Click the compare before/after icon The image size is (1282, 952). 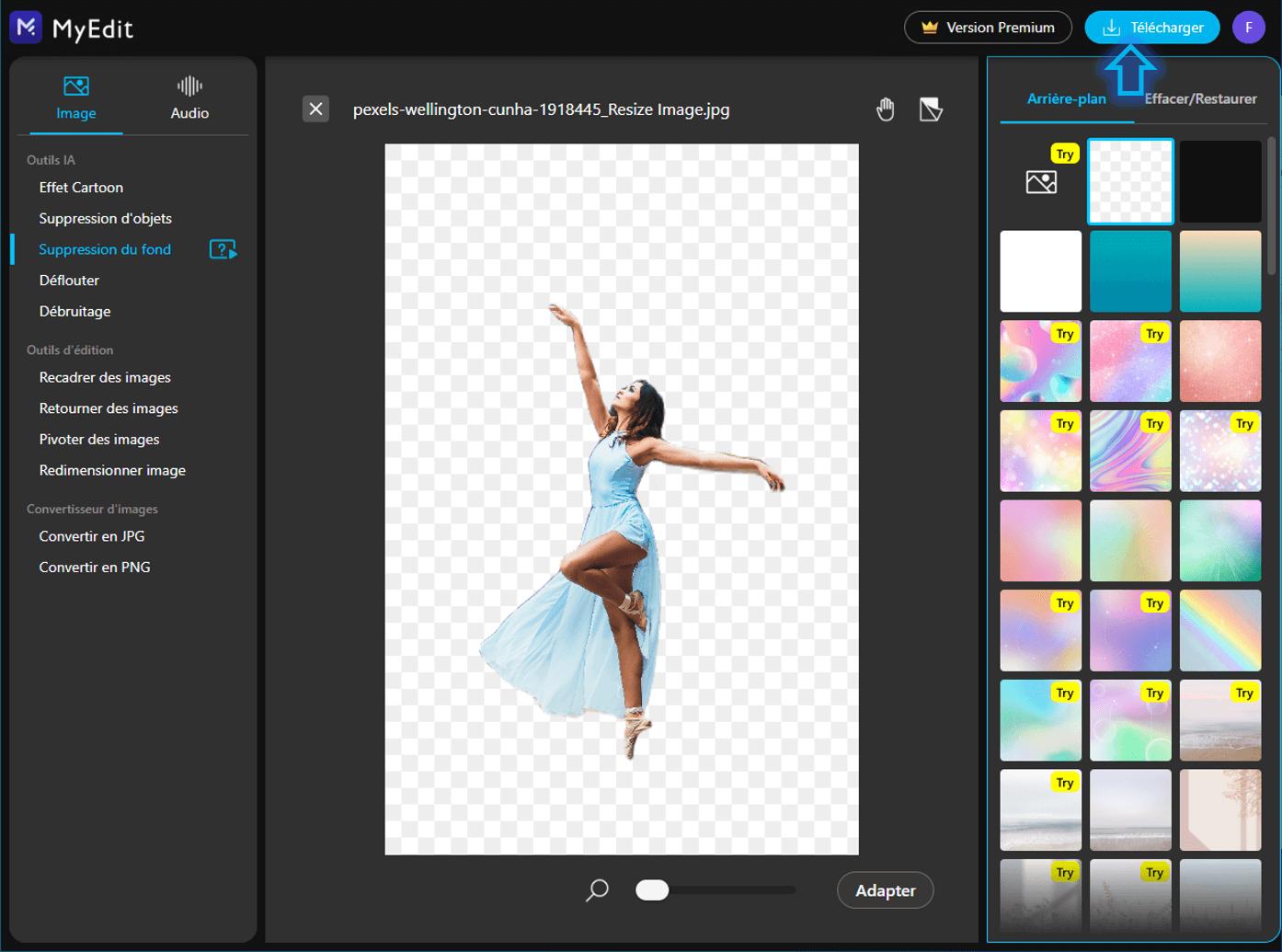931,109
